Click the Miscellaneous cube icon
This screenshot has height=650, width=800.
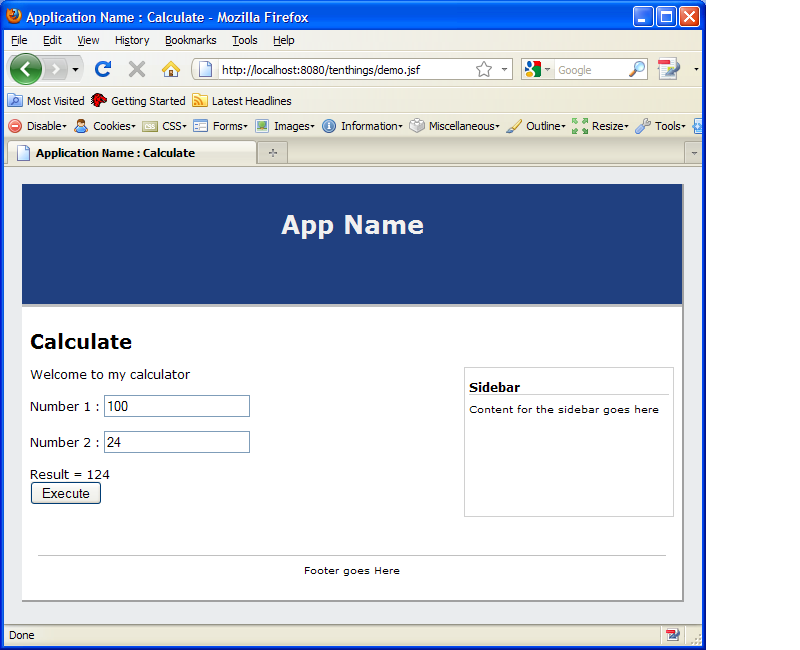tap(417, 126)
